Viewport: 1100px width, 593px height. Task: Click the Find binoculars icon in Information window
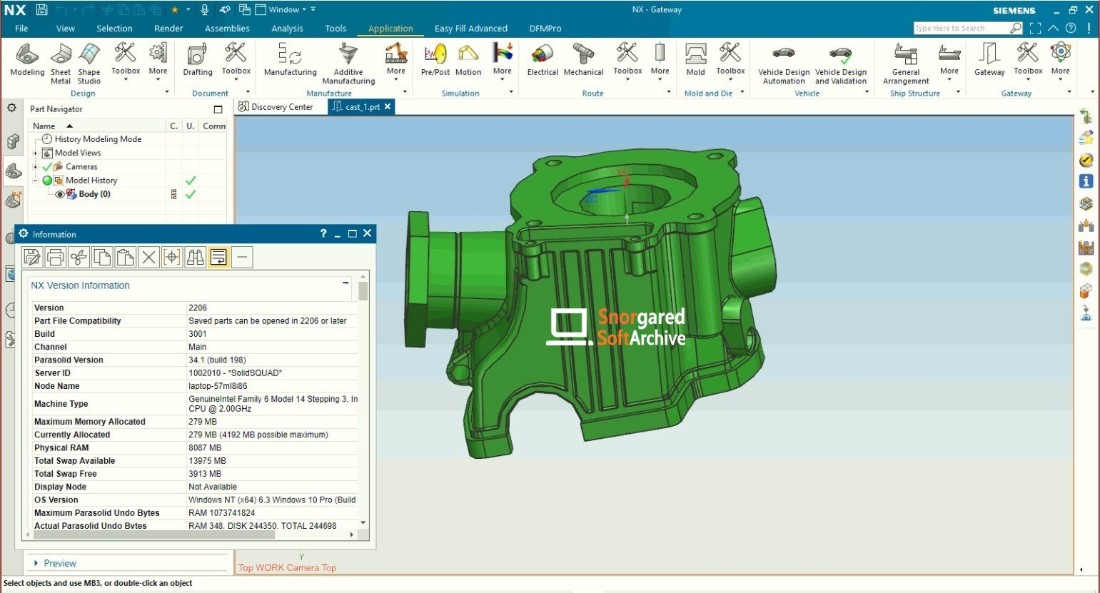tap(195, 258)
